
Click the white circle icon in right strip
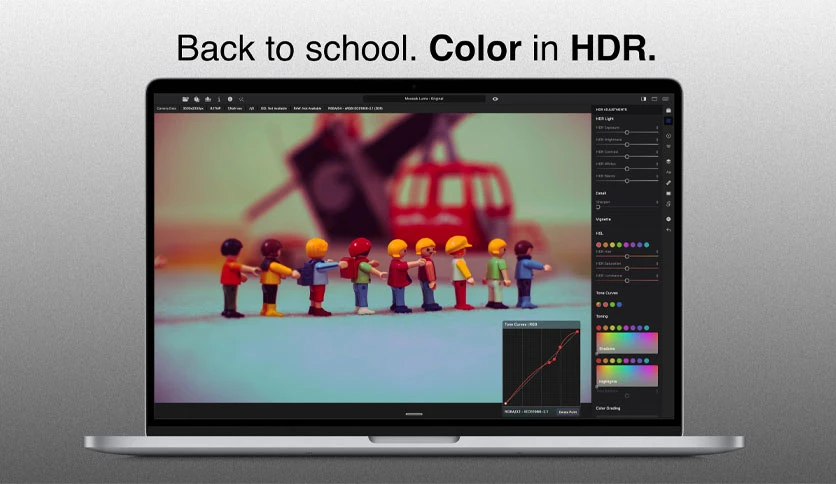click(x=669, y=219)
